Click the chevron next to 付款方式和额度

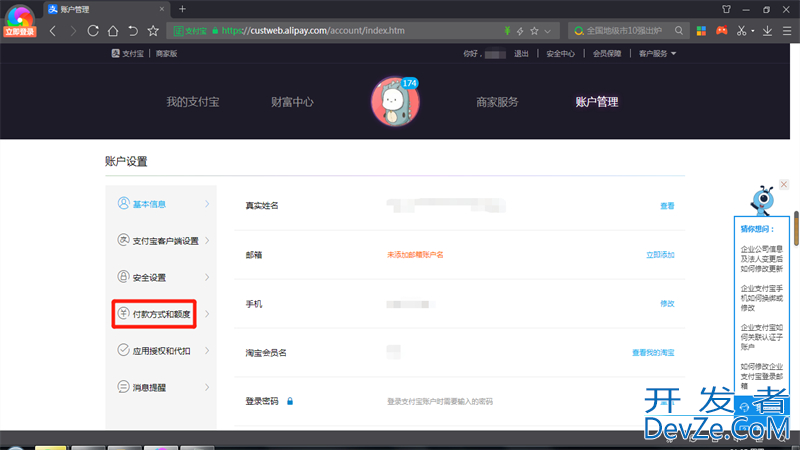coord(207,314)
